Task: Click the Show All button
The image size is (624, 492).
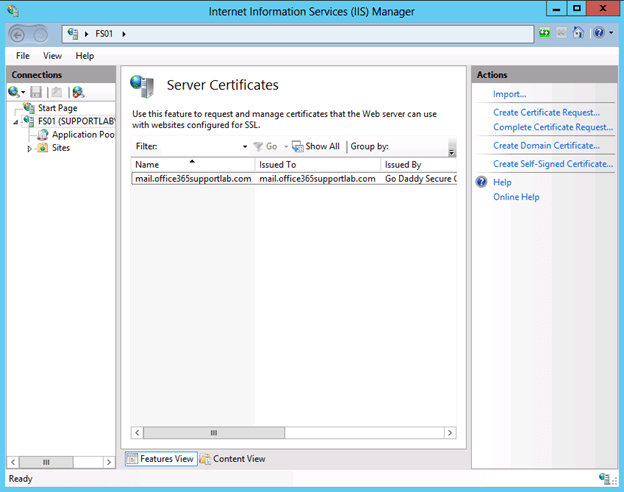Action: point(316,146)
